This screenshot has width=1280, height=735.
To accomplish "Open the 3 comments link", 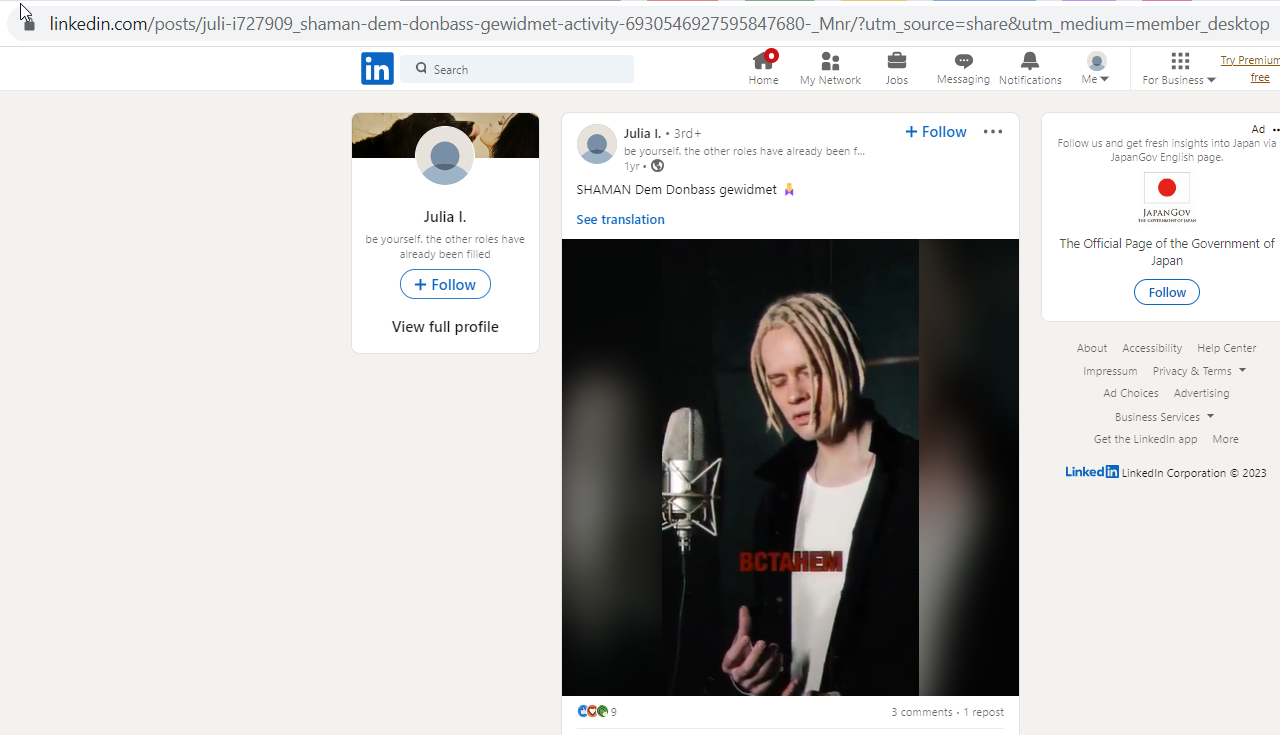I will pos(921,712).
